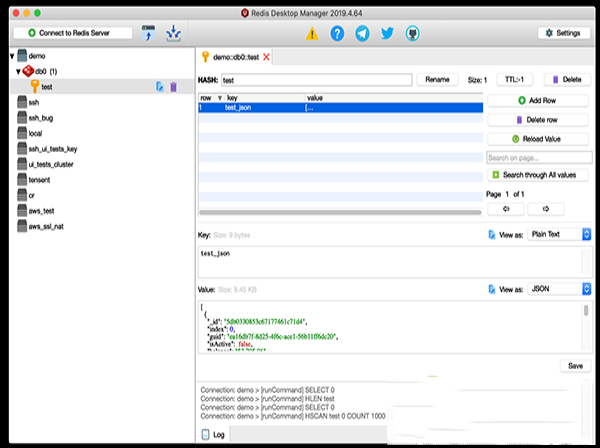
Task: Click the Reload Value button
Action: pos(539,139)
